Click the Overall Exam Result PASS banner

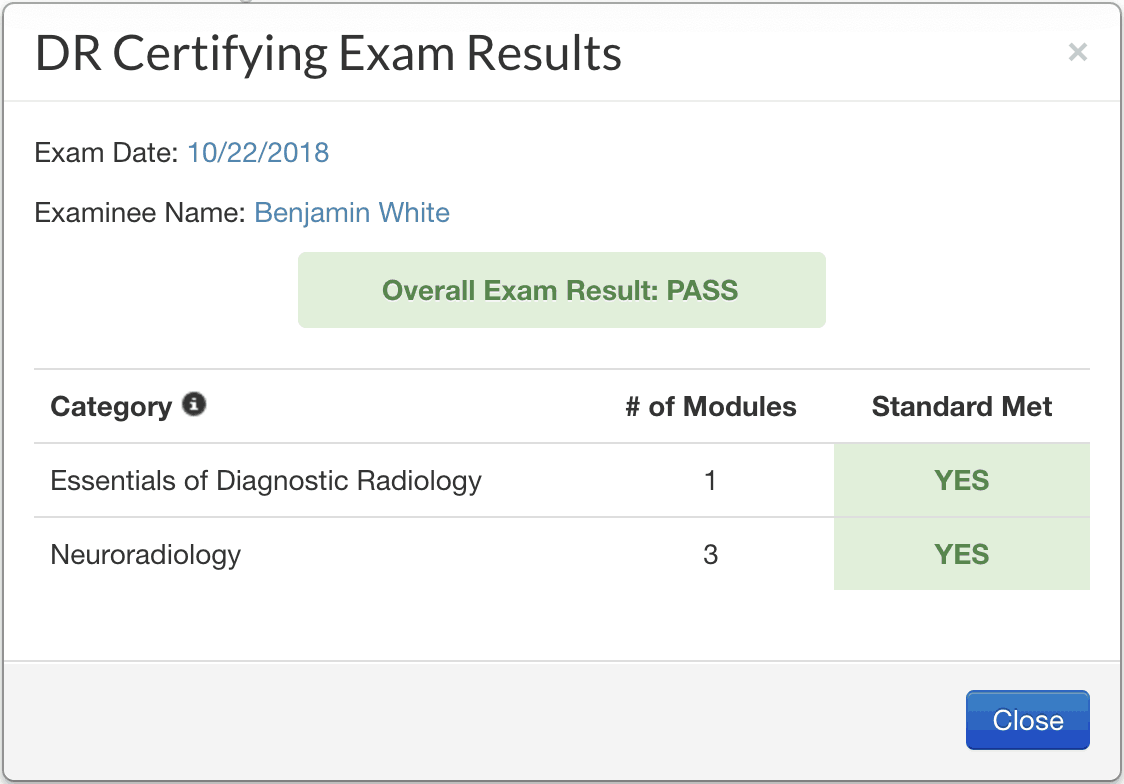pos(561,291)
